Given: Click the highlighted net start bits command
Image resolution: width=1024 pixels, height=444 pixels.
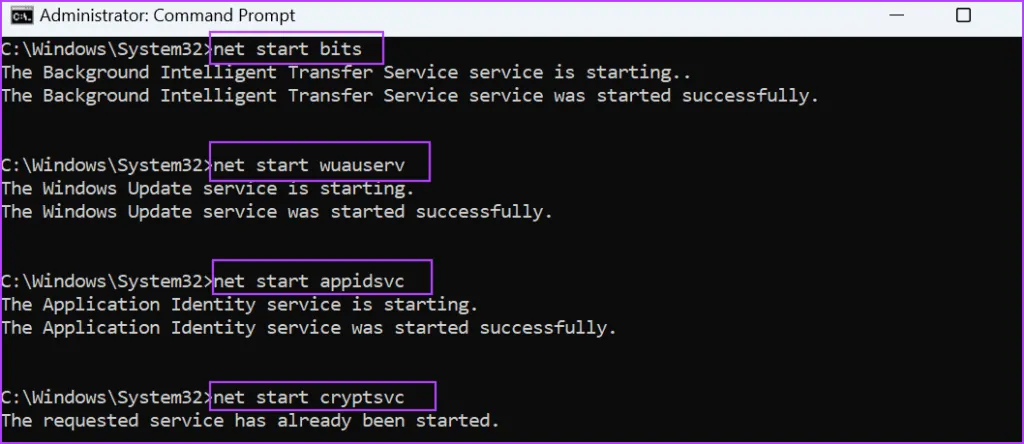Looking at the screenshot, I should pos(296,48).
